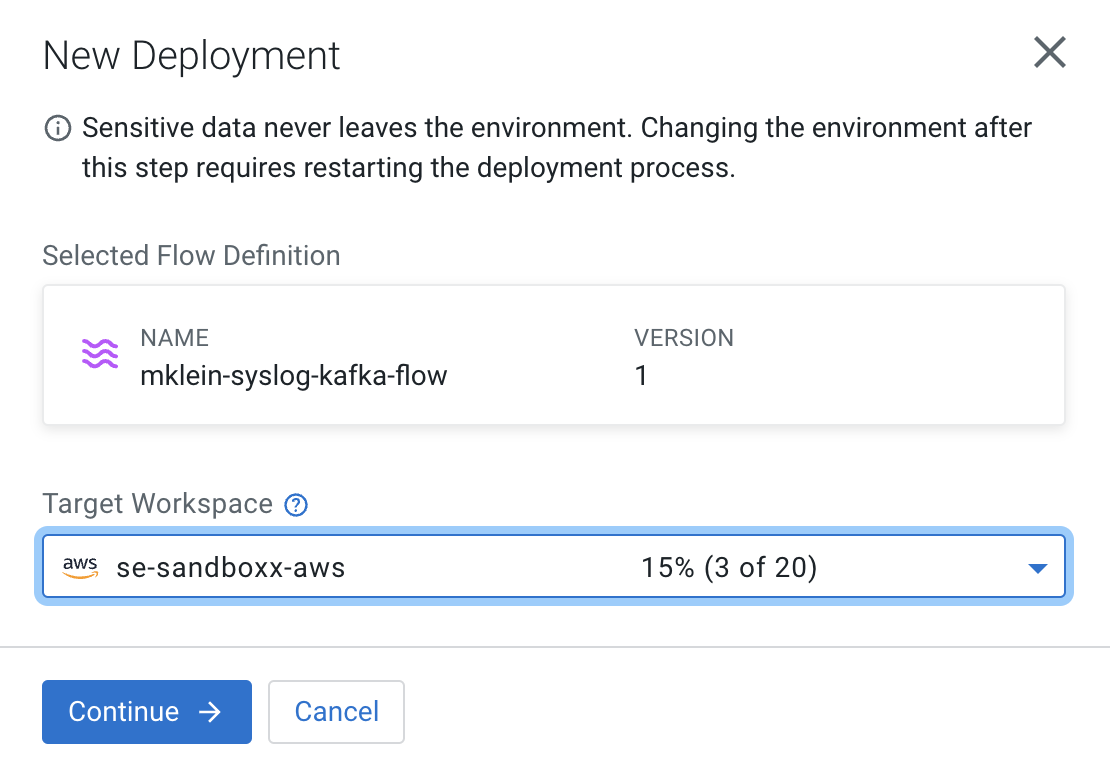Click the info icon beside sensitive data notice

click(x=58, y=129)
